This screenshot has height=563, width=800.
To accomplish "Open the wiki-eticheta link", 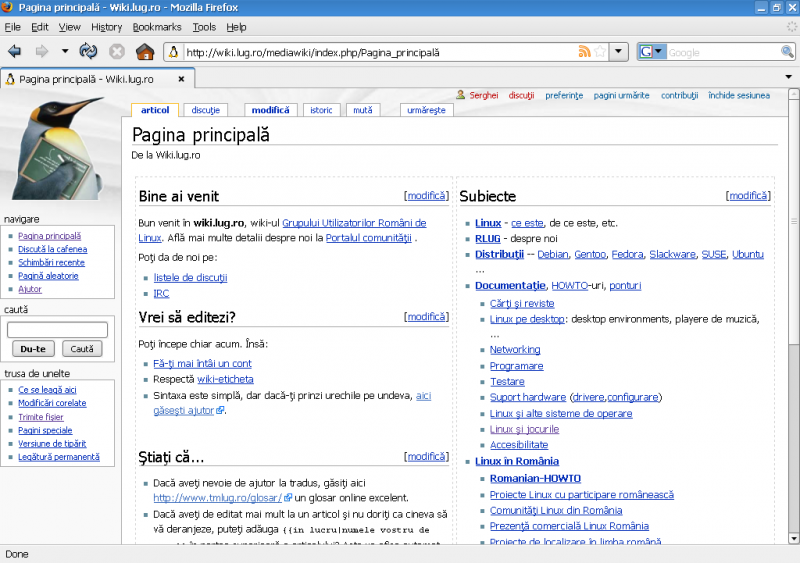I will pos(226,379).
